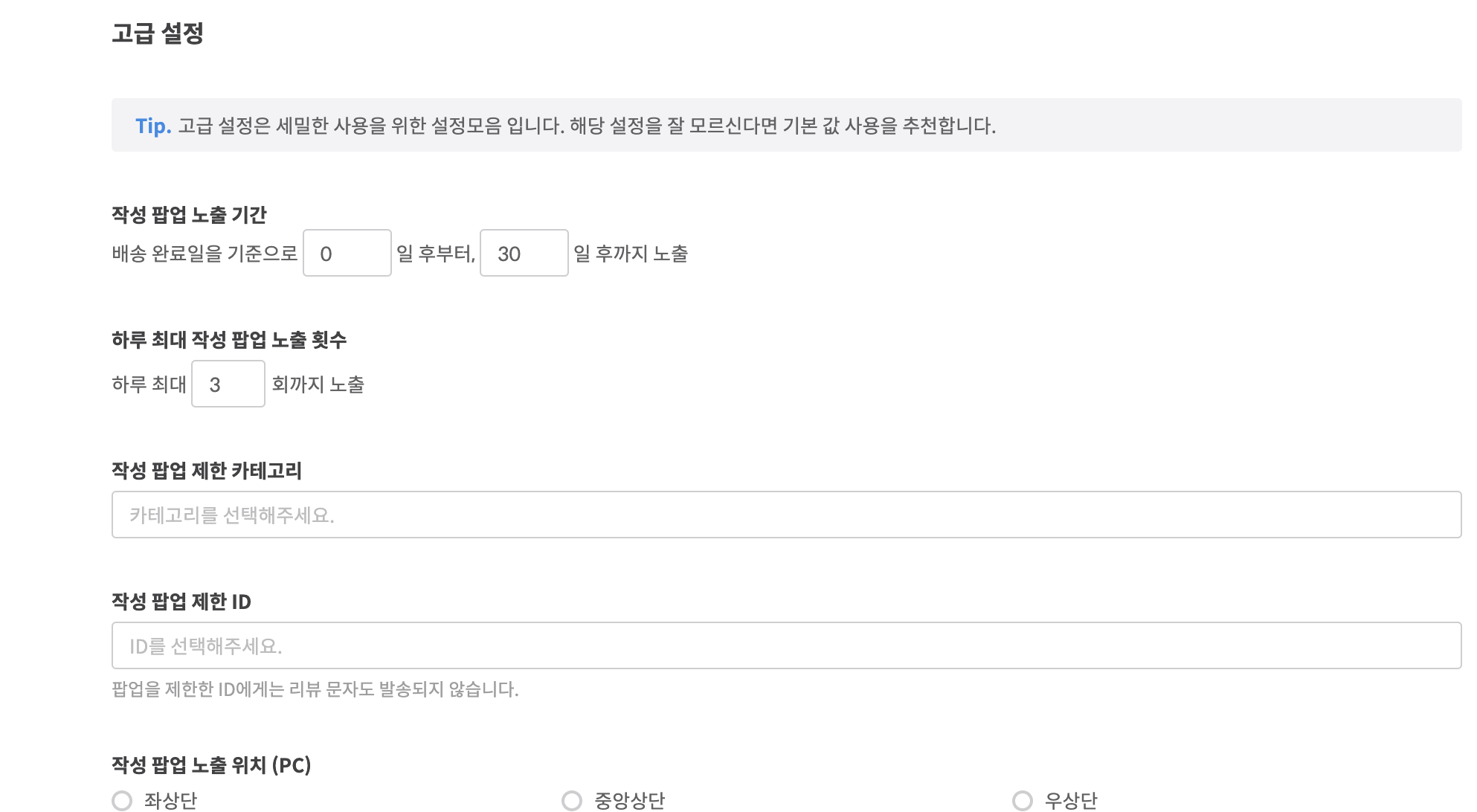Click the start day input showing 0
The width and height of the screenshot is (1477, 812).
pyautogui.click(x=347, y=254)
